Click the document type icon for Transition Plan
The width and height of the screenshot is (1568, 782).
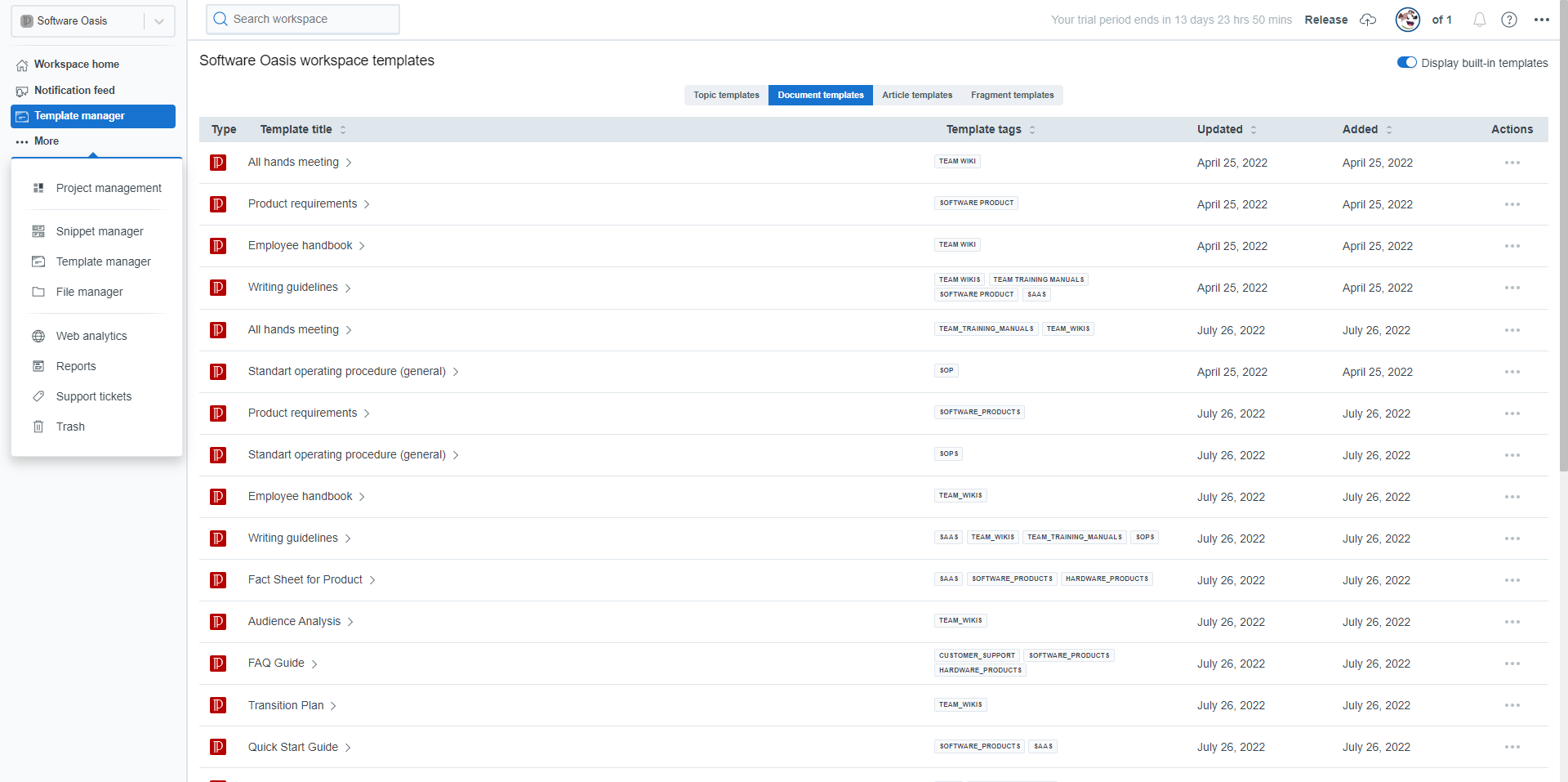[x=218, y=705]
